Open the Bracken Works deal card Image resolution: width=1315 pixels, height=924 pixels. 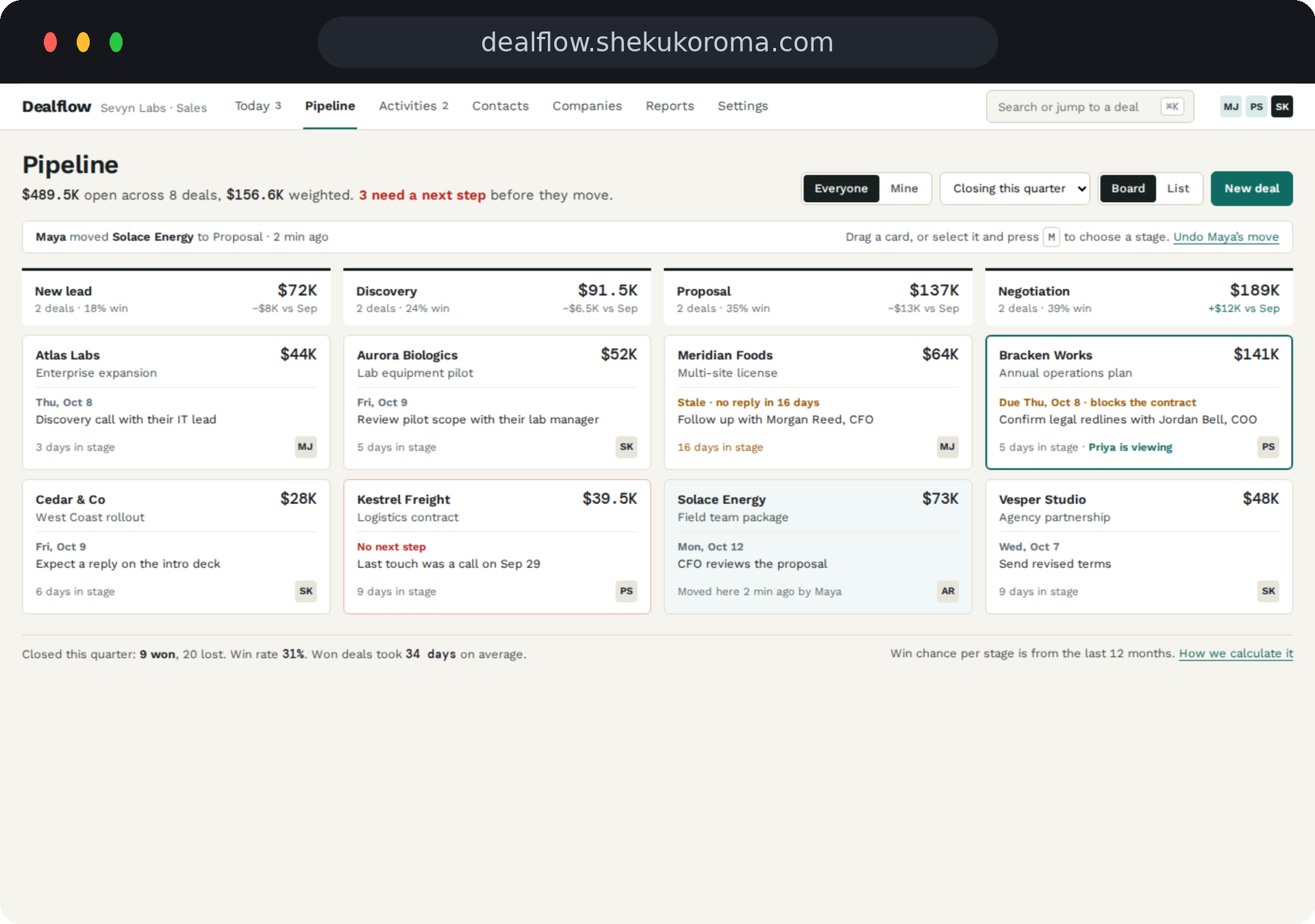[x=1139, y=402]
